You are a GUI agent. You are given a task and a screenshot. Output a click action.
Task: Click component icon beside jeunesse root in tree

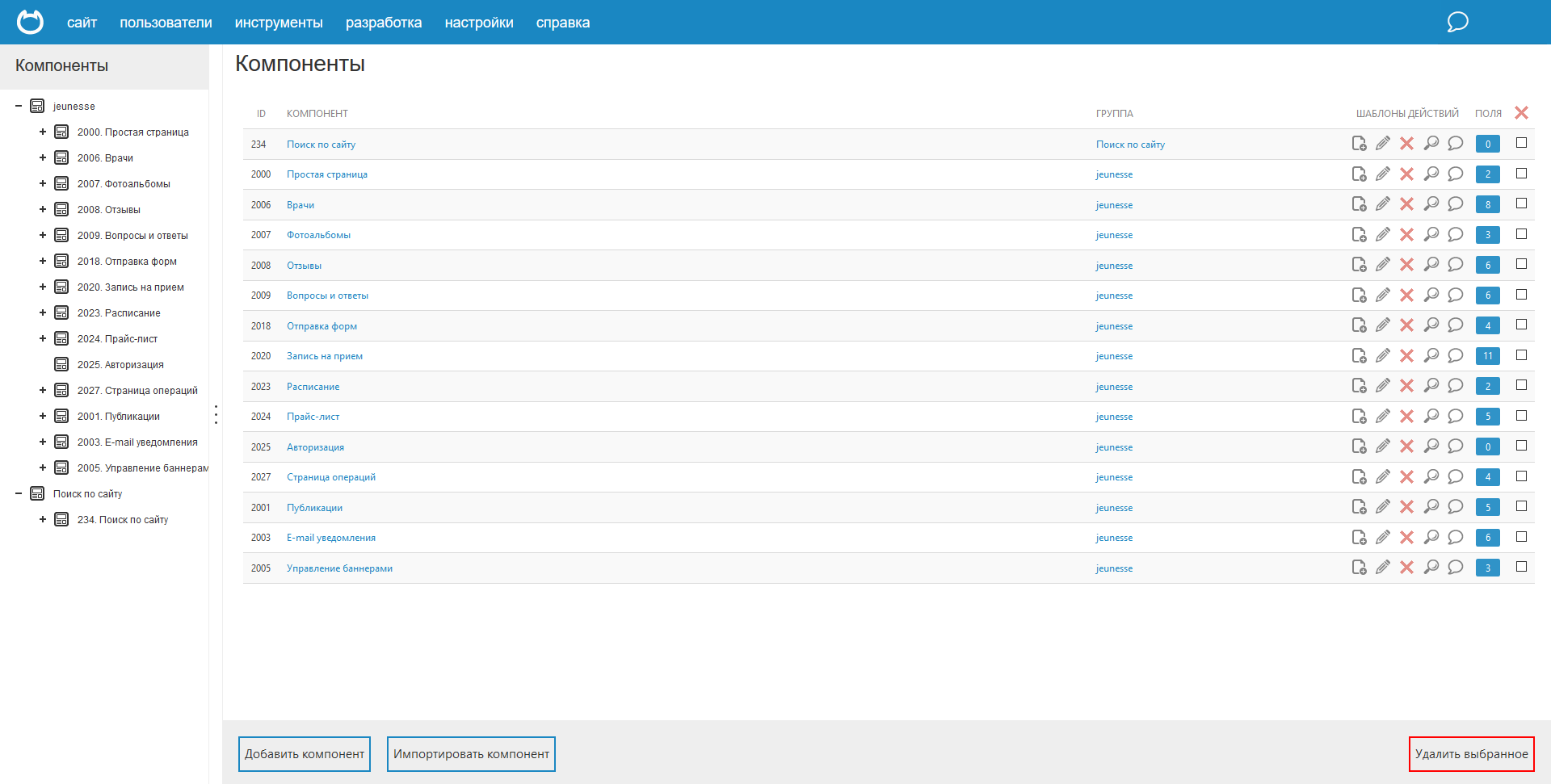pos(37,106)
